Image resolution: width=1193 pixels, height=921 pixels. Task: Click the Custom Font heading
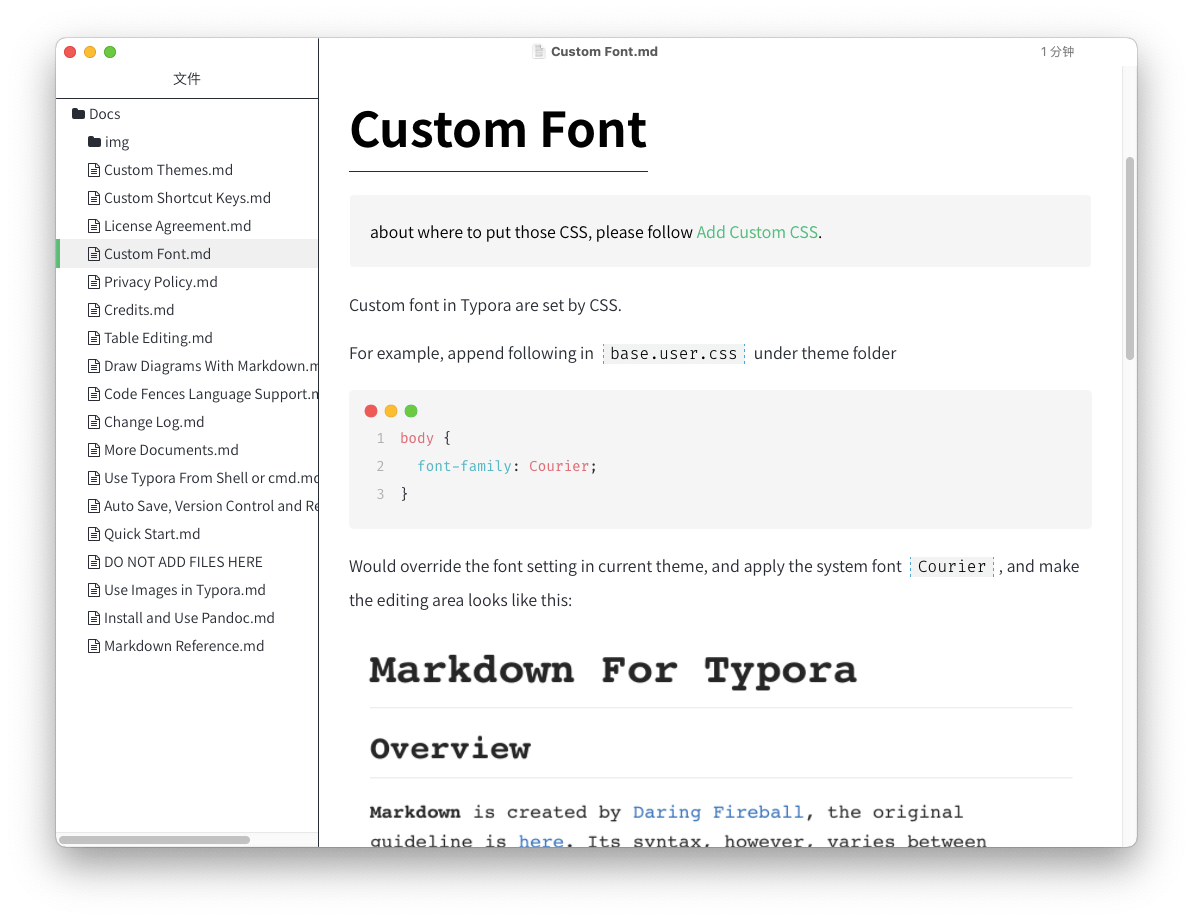click(x=498, y=129)
